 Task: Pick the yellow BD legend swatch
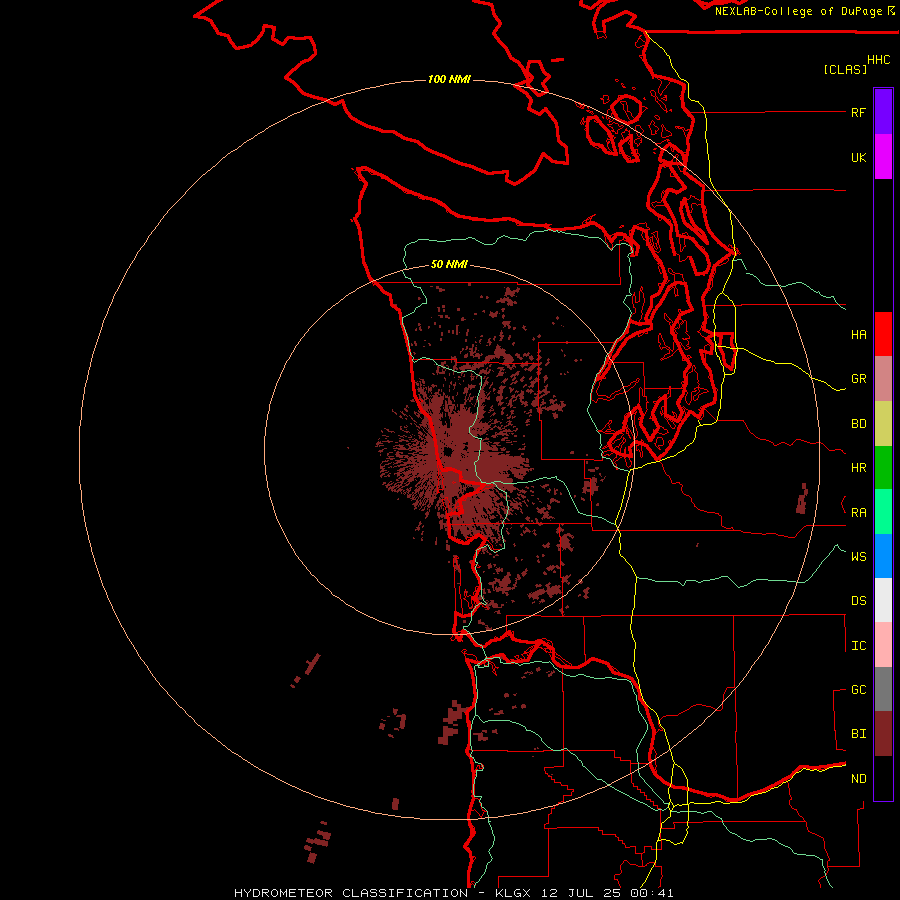(883, 424)
